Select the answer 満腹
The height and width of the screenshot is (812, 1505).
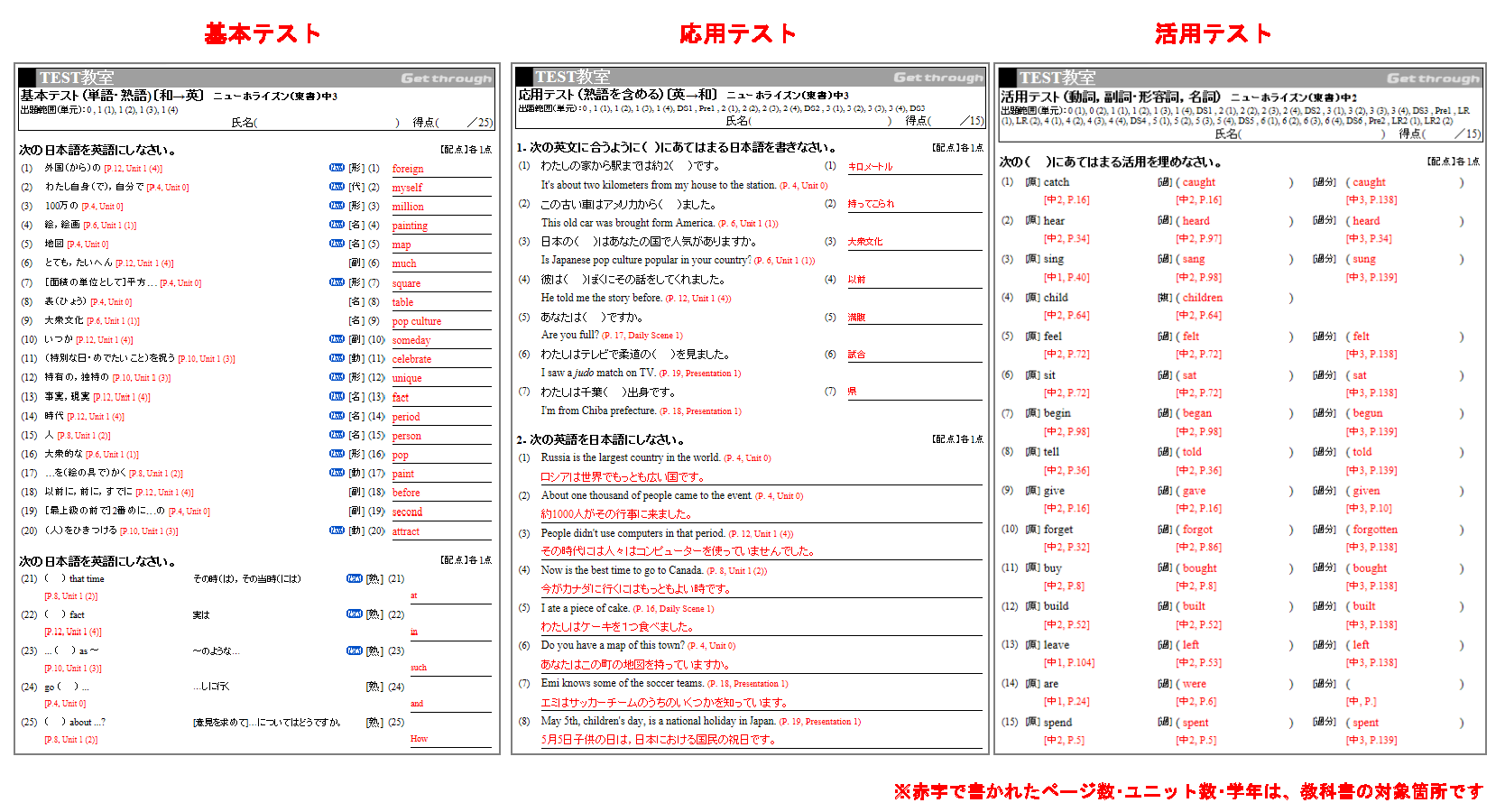click(x=856, y=318)
